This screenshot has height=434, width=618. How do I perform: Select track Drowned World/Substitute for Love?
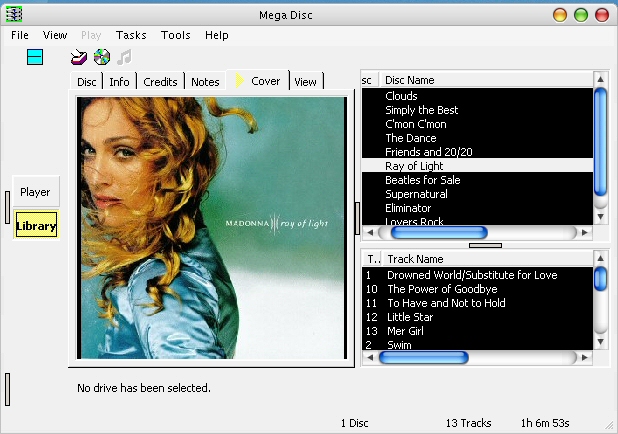(477, 275)
